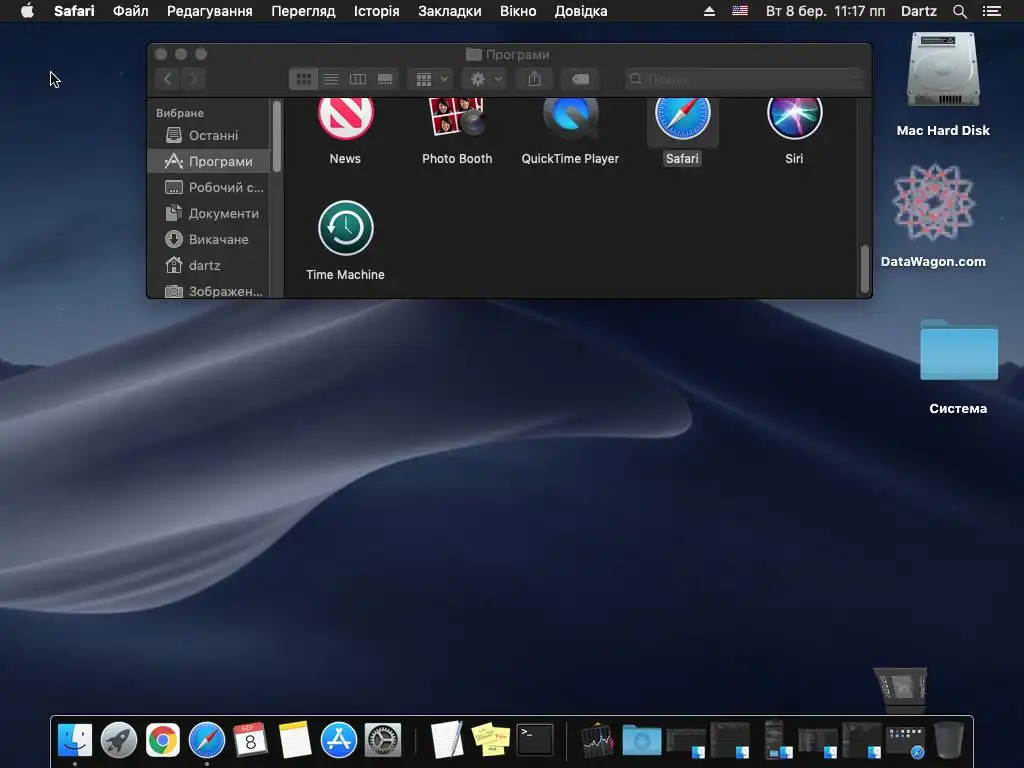Open Finder from the Dock

point(75,740)
